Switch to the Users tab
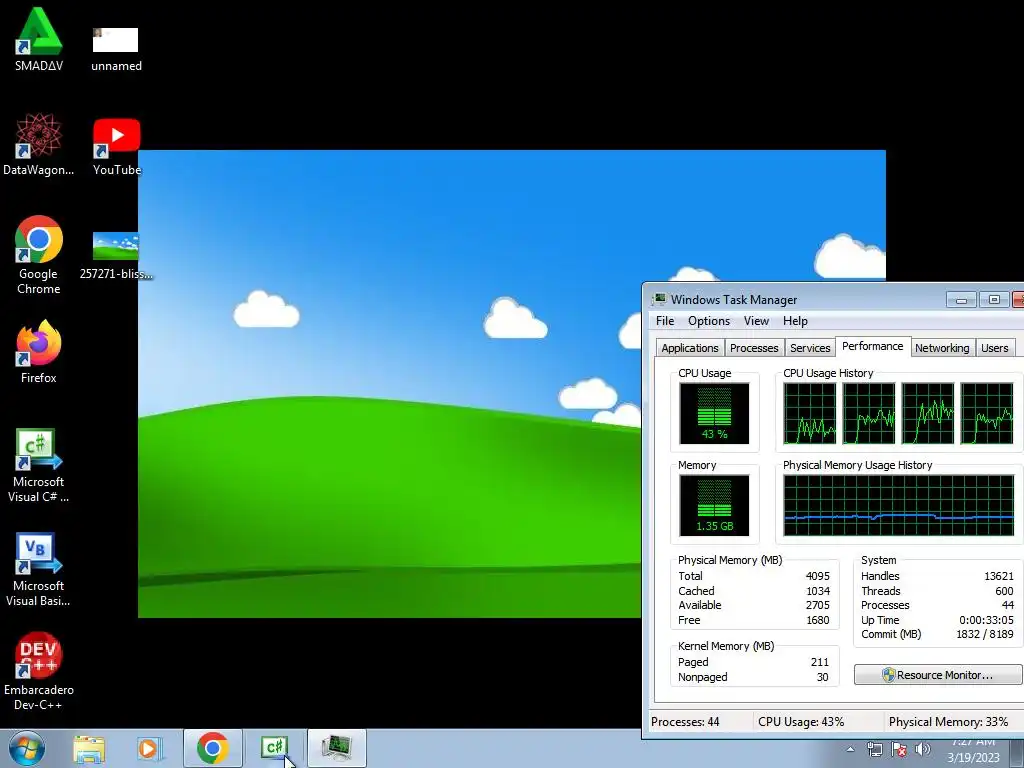The height and width of the screenshot is (768, 1024). pos(994,348)
